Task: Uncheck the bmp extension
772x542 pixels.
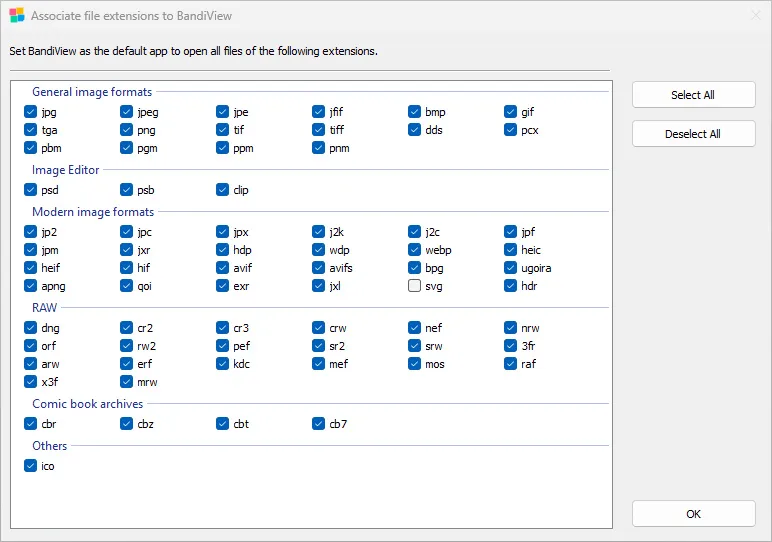Action: [415, 112]
